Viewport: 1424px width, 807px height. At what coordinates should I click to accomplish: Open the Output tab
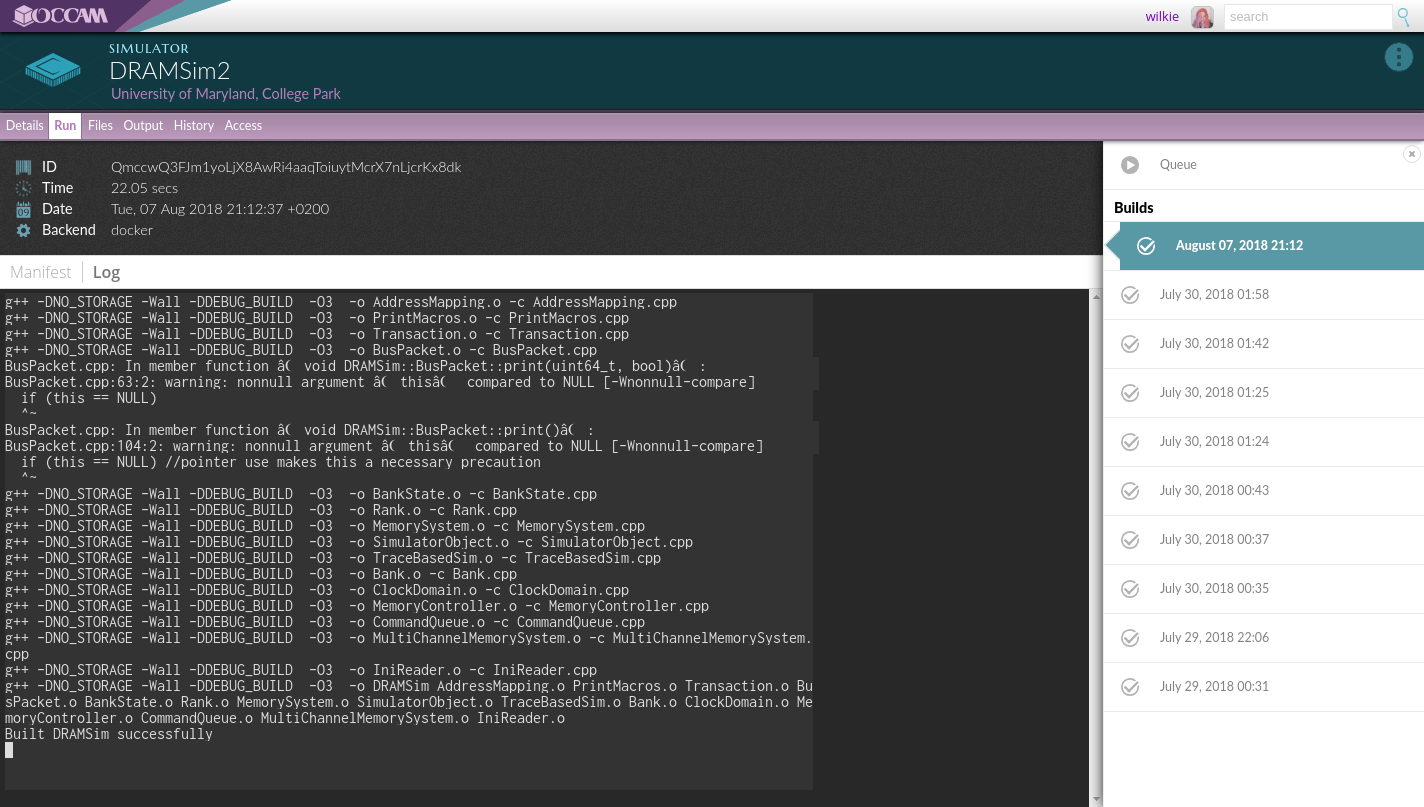click(x=143, y=126)
